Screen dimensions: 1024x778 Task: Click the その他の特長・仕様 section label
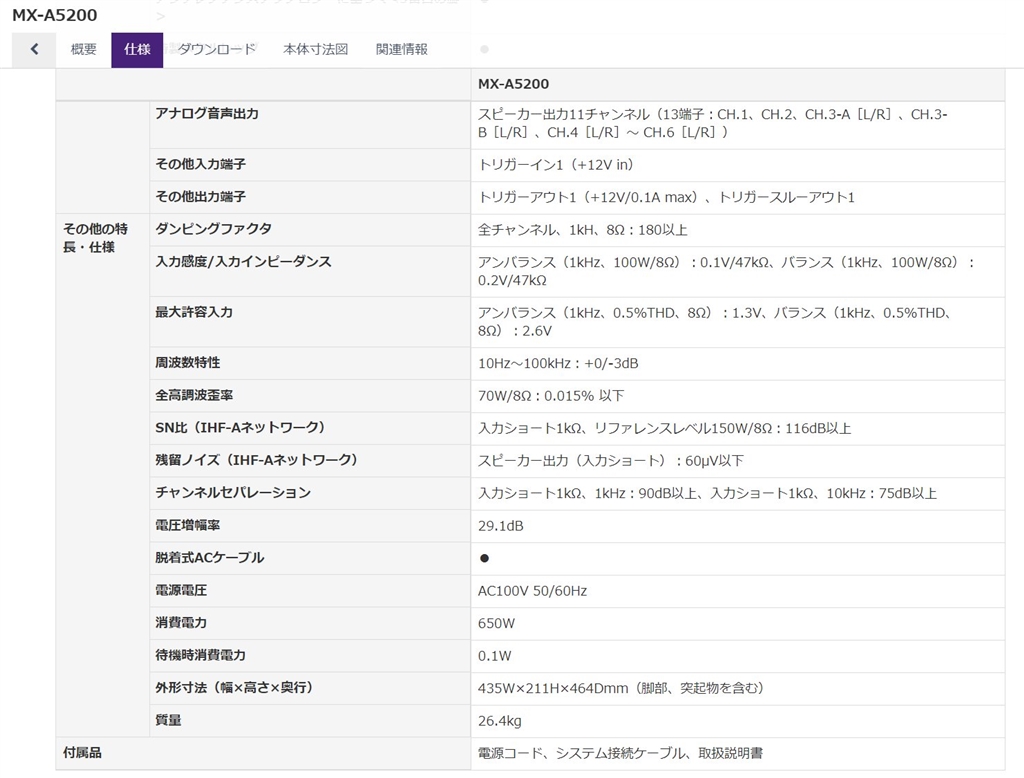coord(95,238)
